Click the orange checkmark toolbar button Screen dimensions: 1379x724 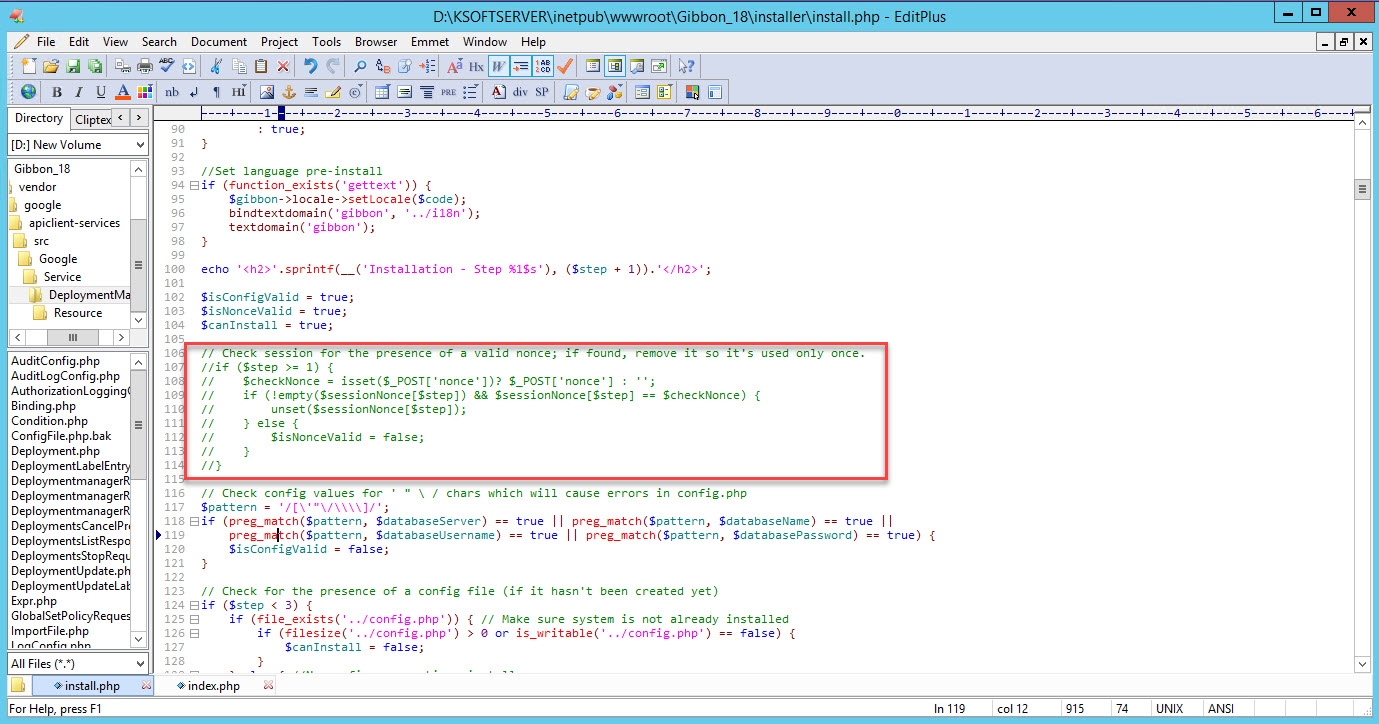point(565,66)
